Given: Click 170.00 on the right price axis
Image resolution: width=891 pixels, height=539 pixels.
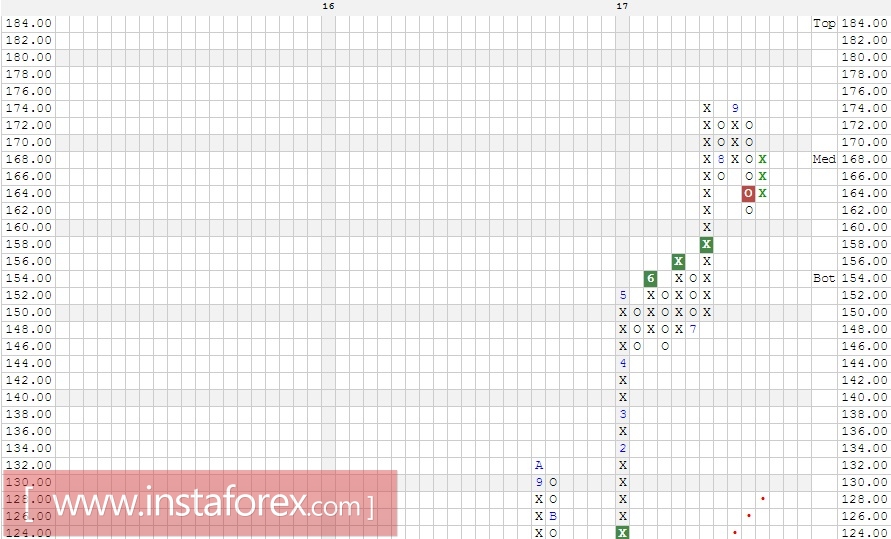Looking at the screenshot, I should pyautogui.click(x=864, y=142).
